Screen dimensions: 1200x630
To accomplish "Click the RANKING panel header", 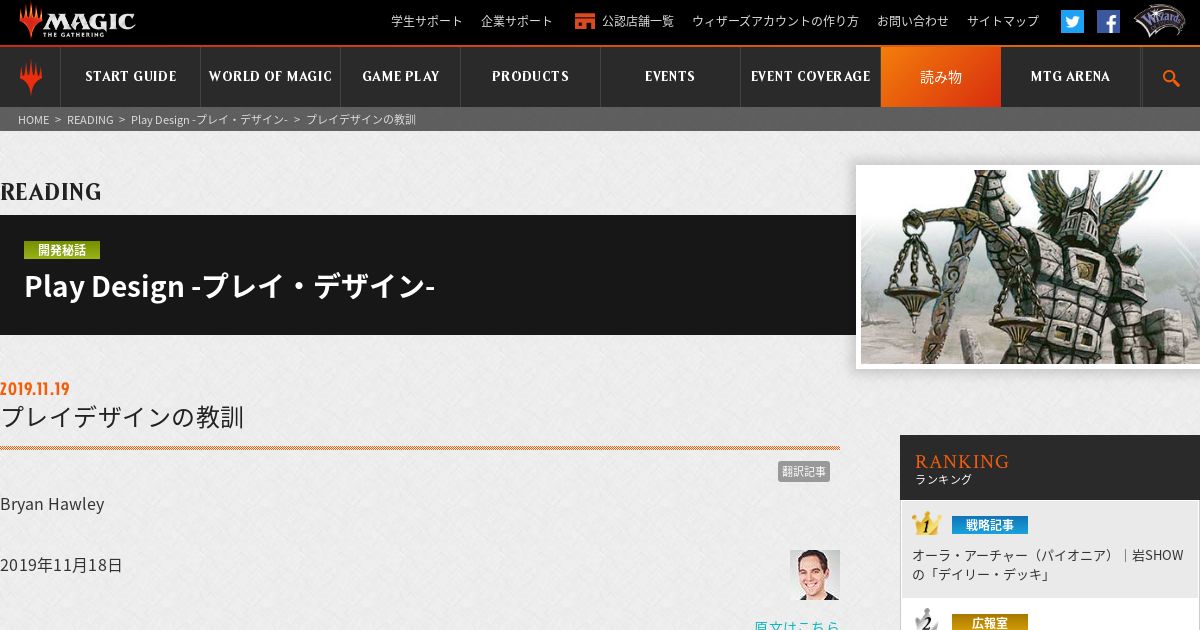I will [1050, 467].
